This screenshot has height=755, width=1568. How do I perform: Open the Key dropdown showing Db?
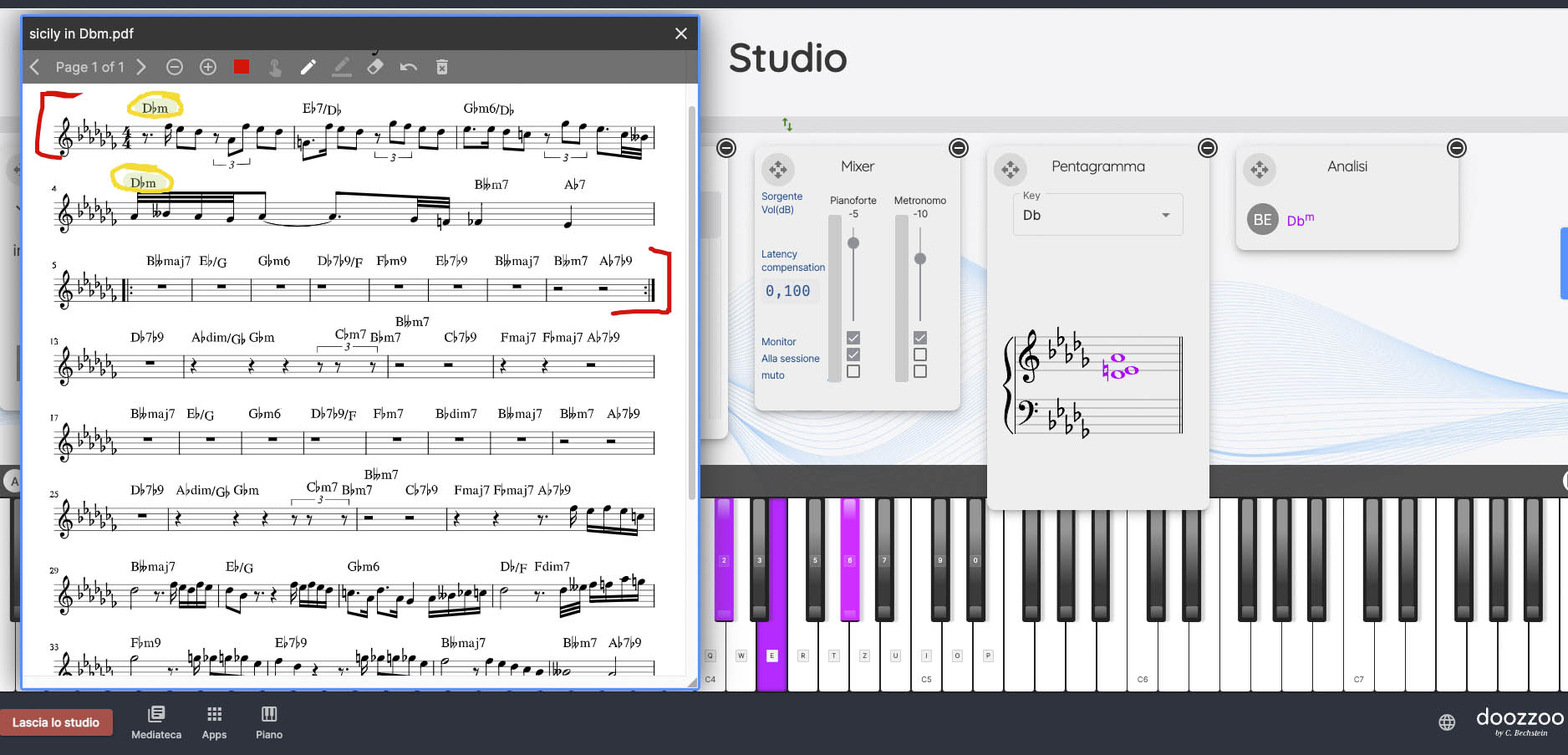(1097, 216)
